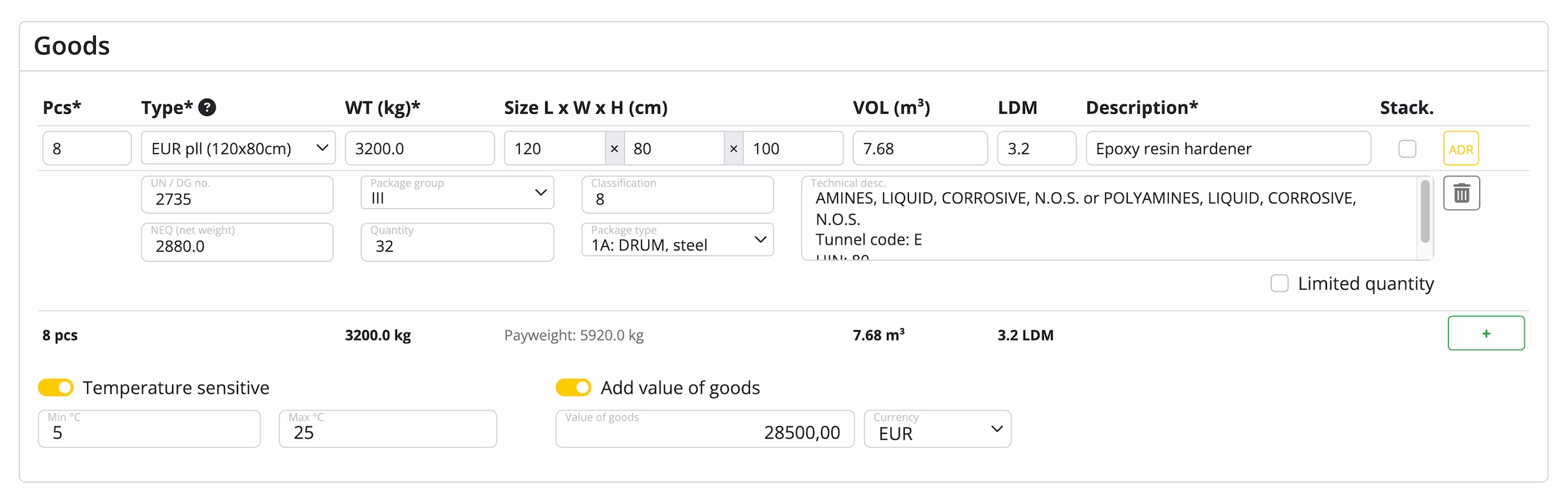Screen dimensions: 1568x500
Task: Change the Currency EUR dropdown
Action: coord(937,430)
